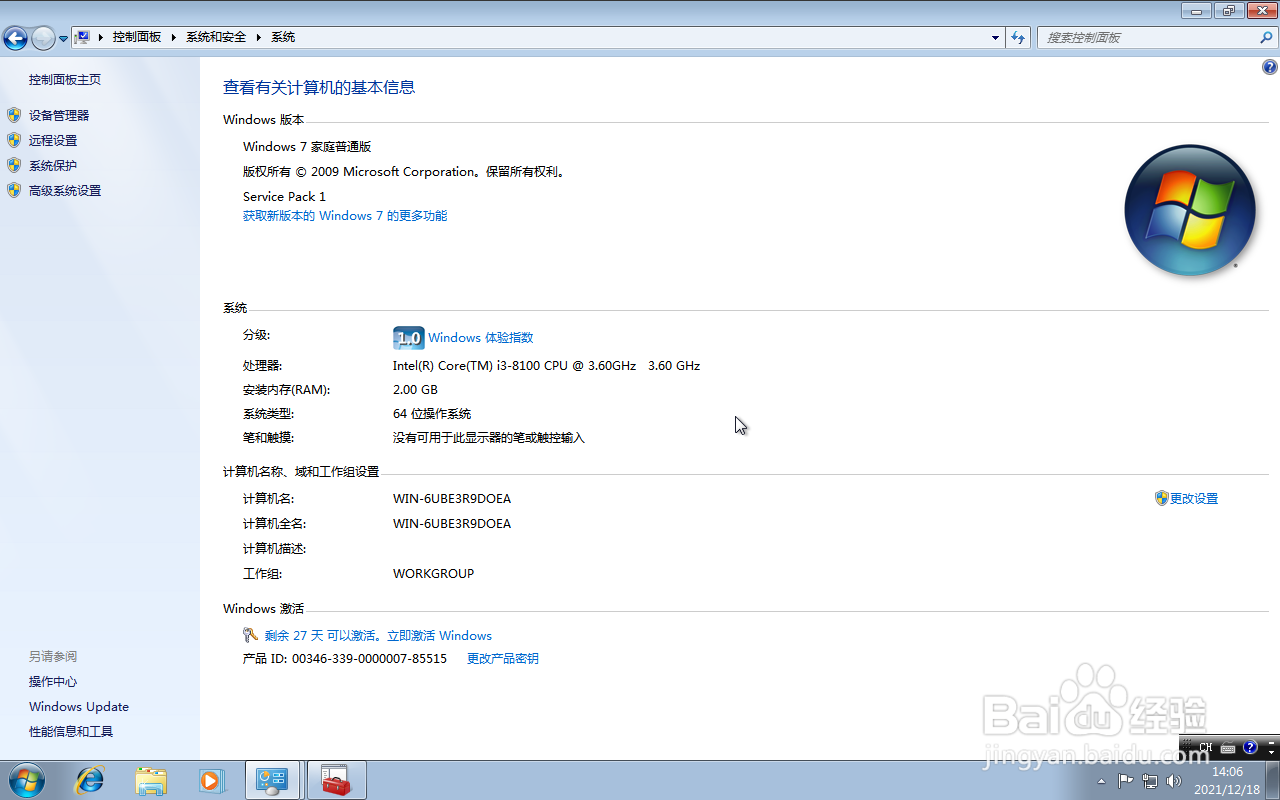The image size is (1280, 800).
Task: Select 系统 in the address breadcrumb
Action: pyautogui.click(x=283, y=37)
